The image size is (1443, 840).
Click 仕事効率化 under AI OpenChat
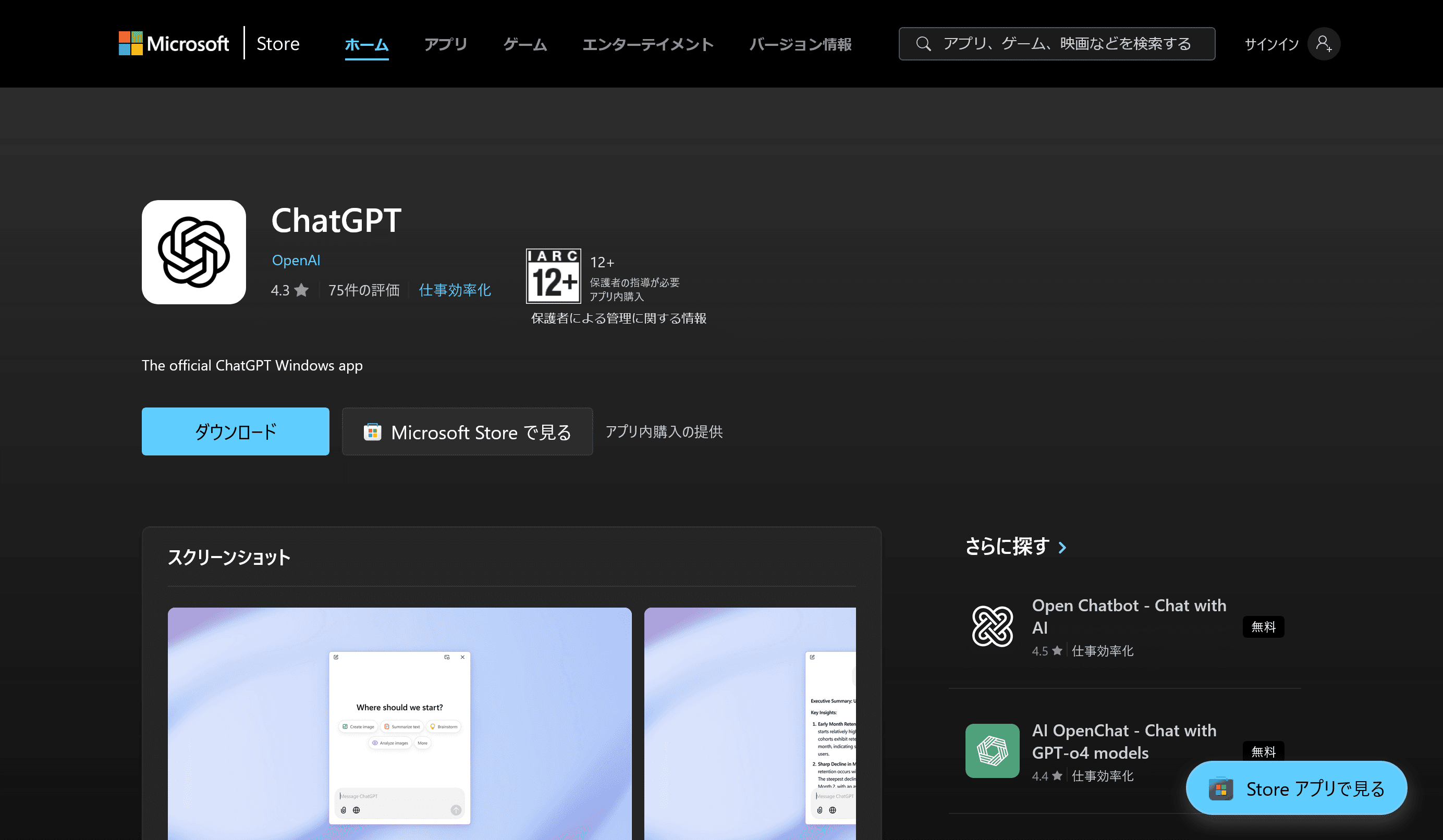pos(1102,776)
